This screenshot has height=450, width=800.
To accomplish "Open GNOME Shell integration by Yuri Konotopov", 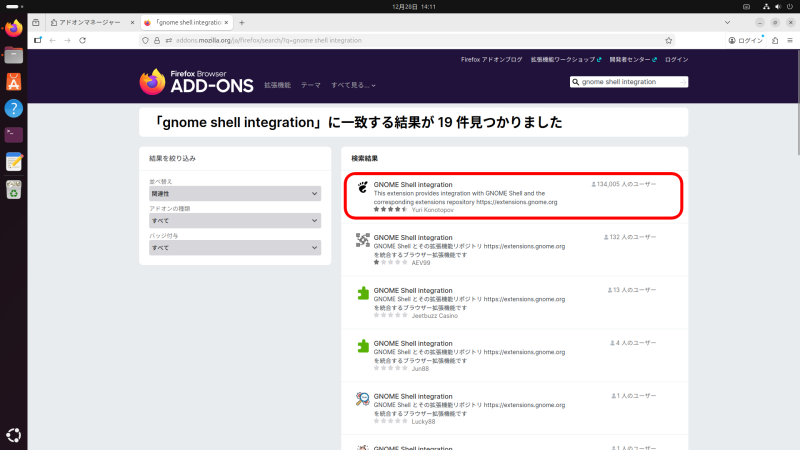I will [413, 185].
